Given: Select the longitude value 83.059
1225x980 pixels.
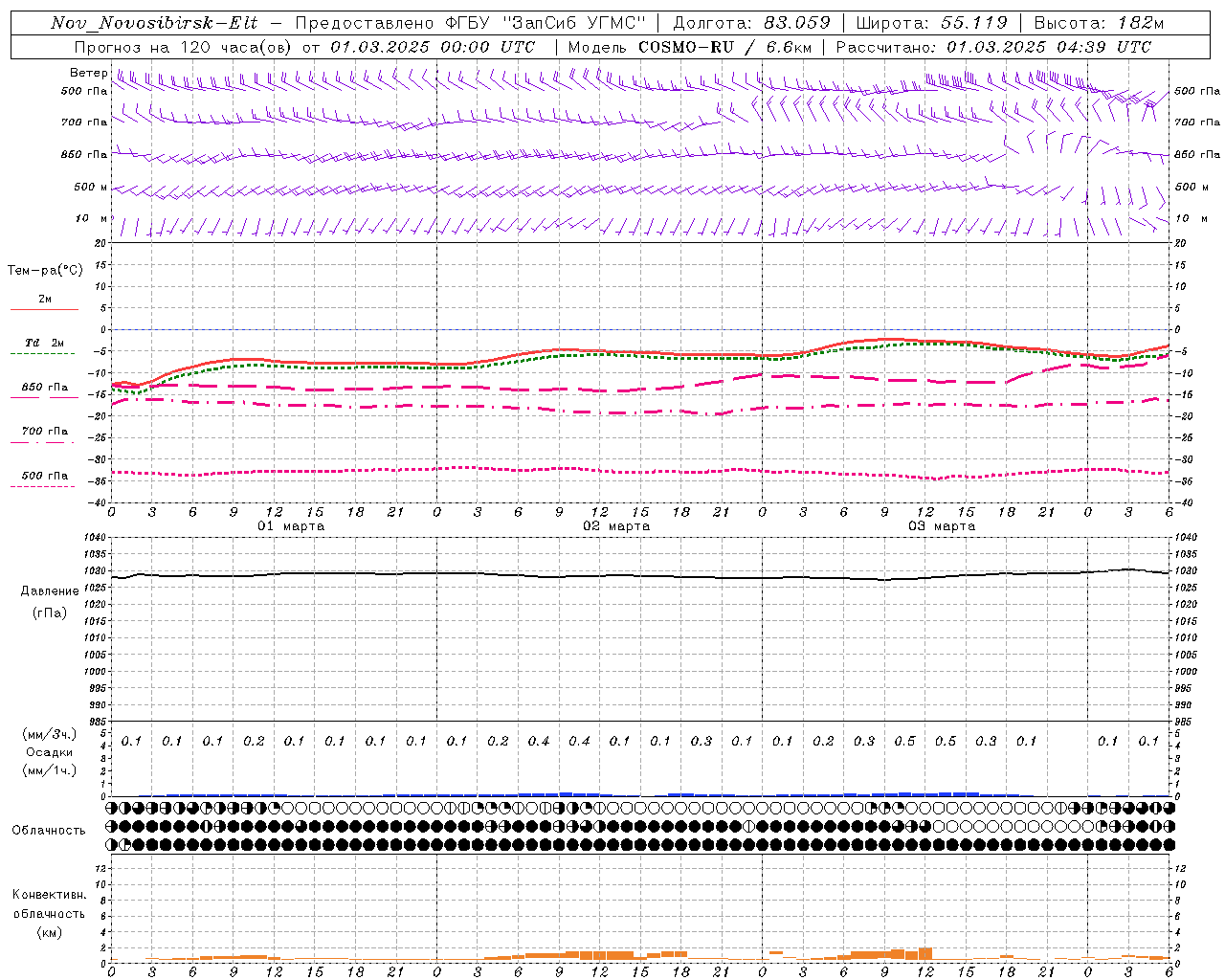Looking at the screenshot, I should pyautogui.click(x=797, y=23).
